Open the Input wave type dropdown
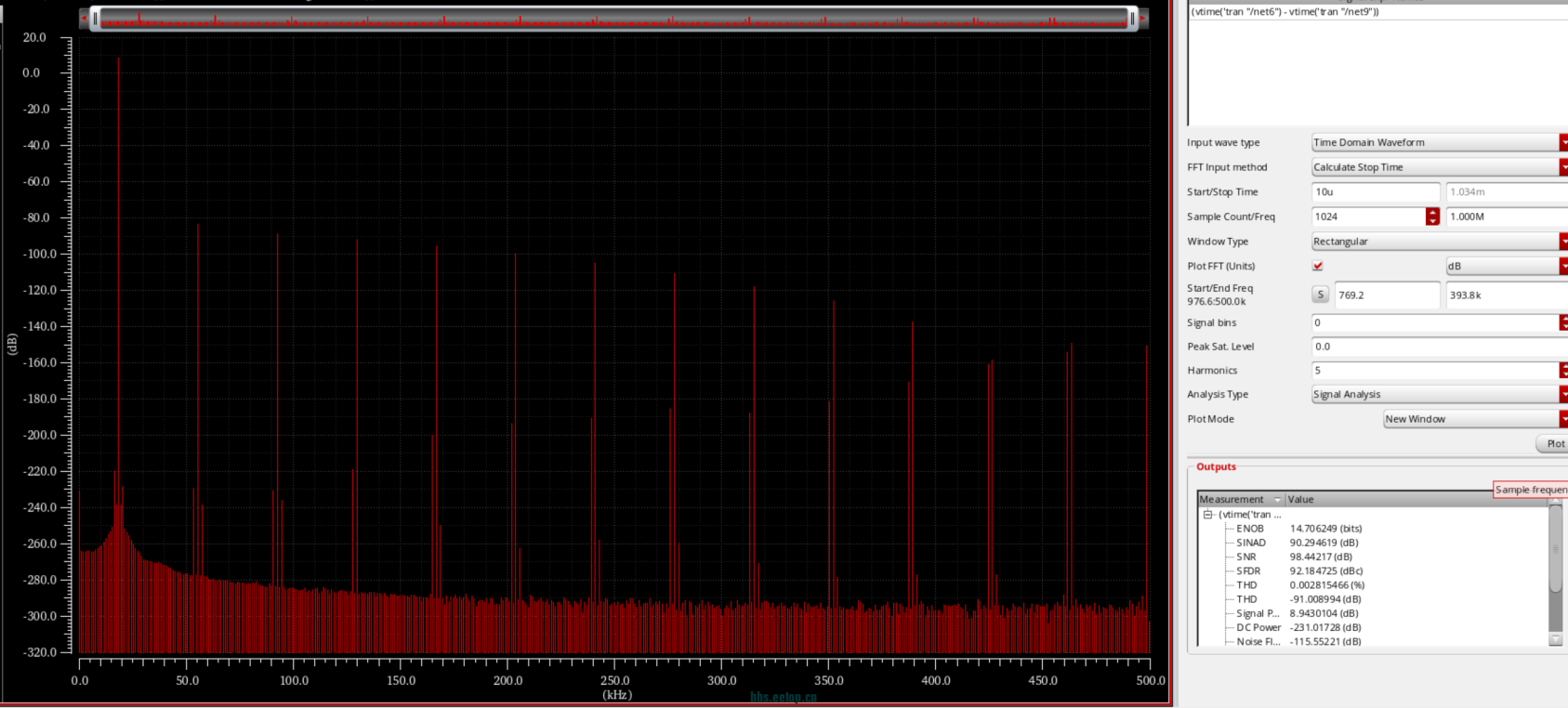 pos(1439,142)
